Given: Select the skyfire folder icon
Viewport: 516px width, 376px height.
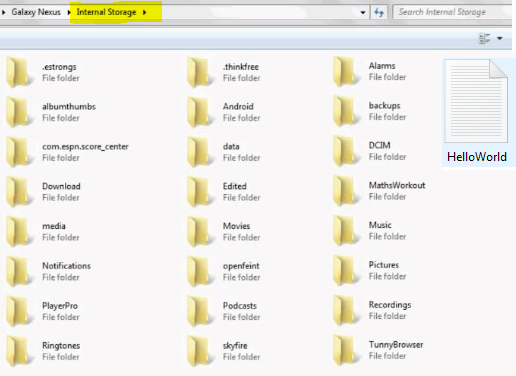Looking at the screenshot, I should tap(201, 351).
